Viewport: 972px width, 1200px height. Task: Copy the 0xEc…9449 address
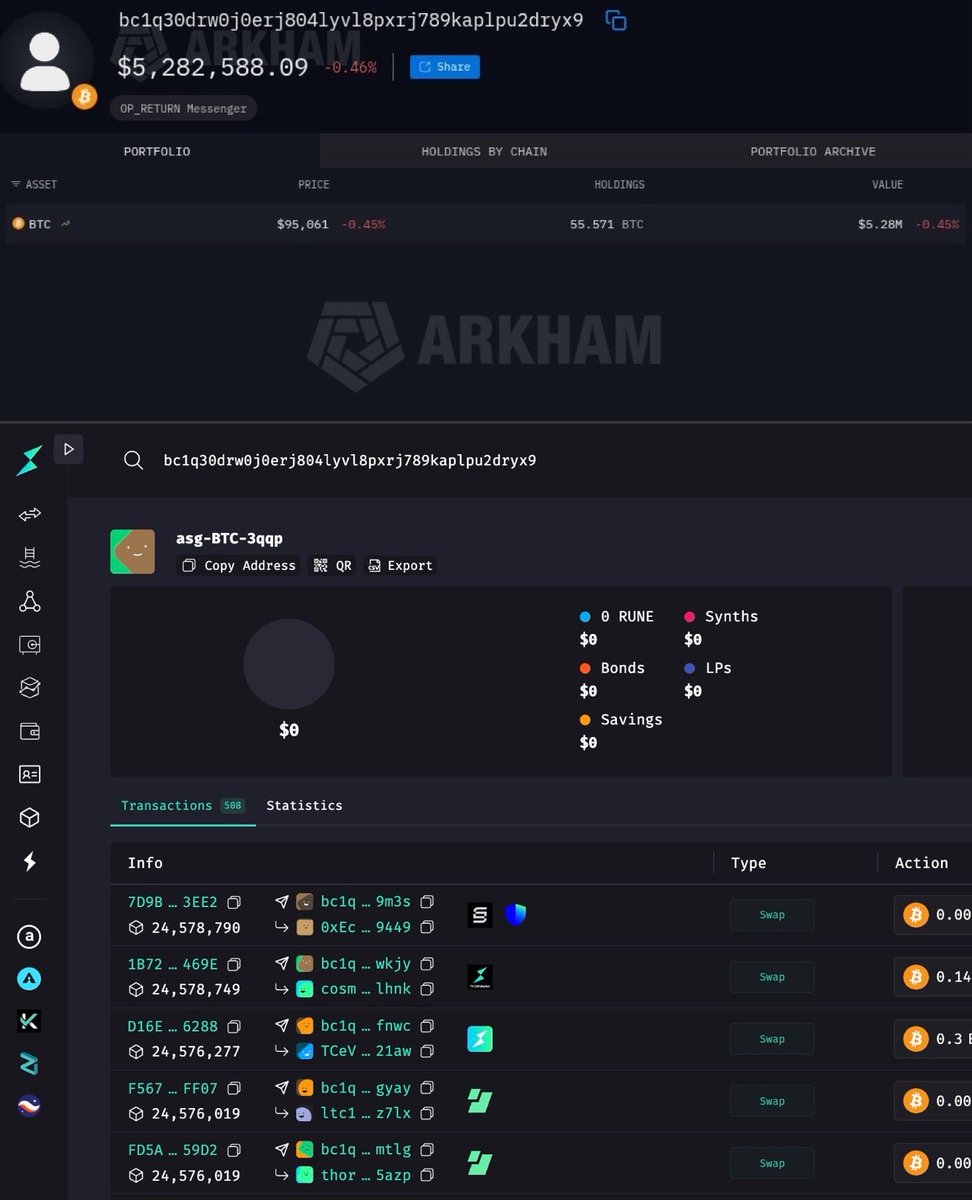tap(427, 928)
